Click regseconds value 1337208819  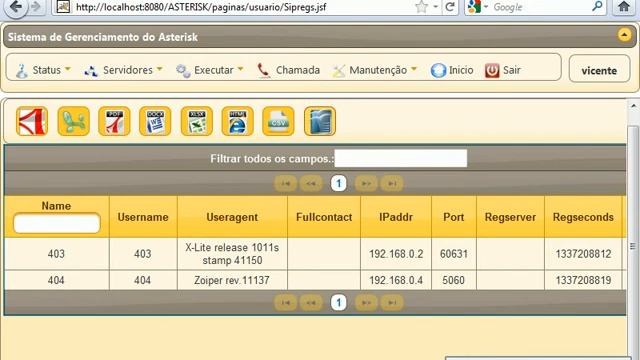click(583, 280)
